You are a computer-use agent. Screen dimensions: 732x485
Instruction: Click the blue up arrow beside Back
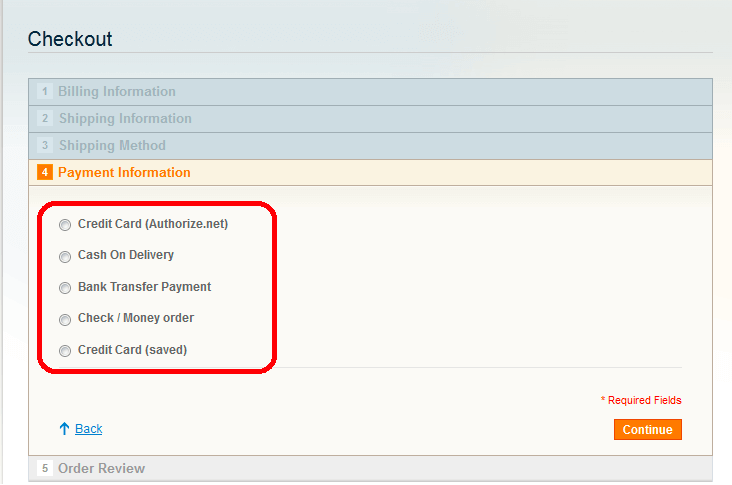click(64, 429)
